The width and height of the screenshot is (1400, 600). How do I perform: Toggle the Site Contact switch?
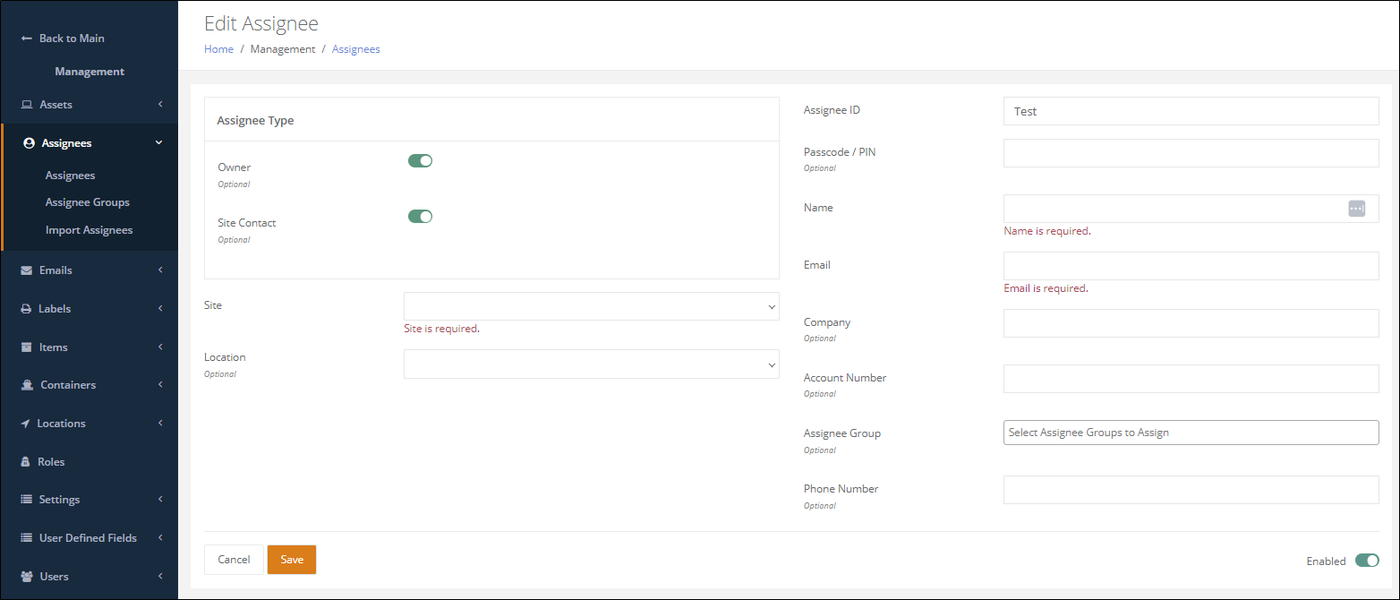(x=420, y=216)
